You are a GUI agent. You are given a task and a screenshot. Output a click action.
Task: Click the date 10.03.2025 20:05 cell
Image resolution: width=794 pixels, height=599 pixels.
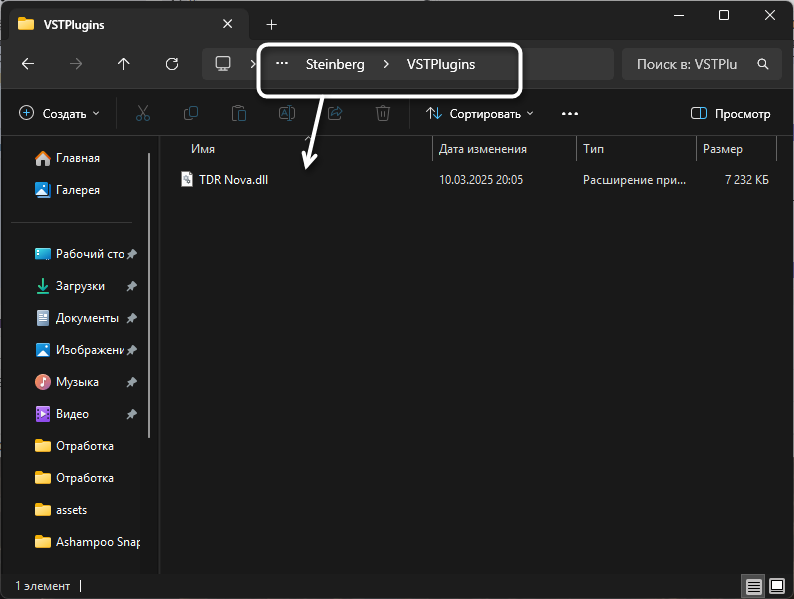(x=481, y=180)
